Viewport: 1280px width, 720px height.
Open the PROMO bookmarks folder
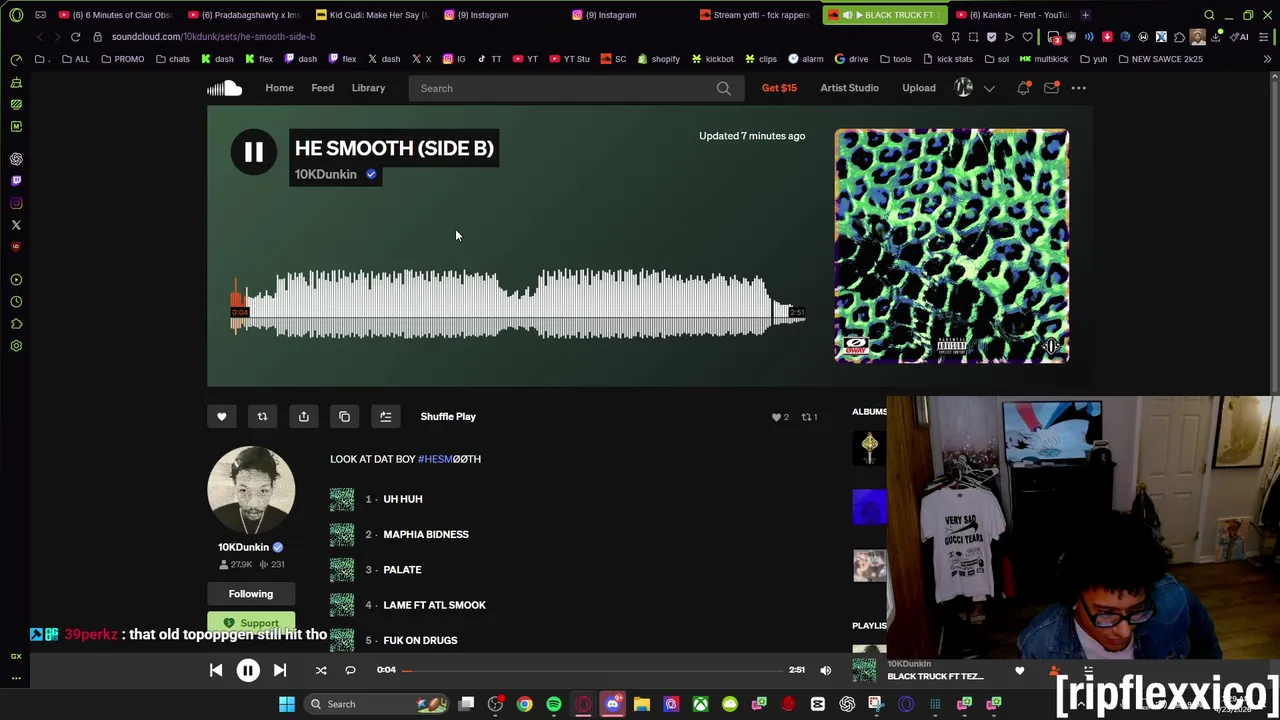pyautogui.click(x=122, y=59)
